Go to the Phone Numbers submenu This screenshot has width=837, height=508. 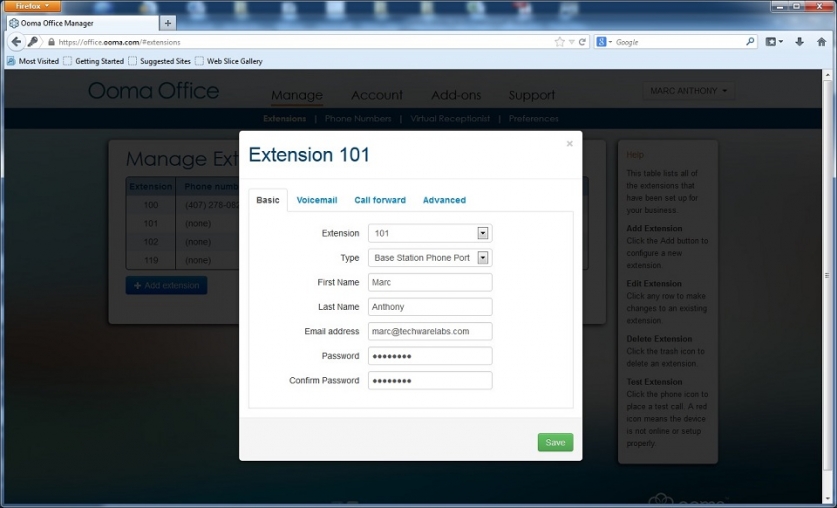(358, 118)
